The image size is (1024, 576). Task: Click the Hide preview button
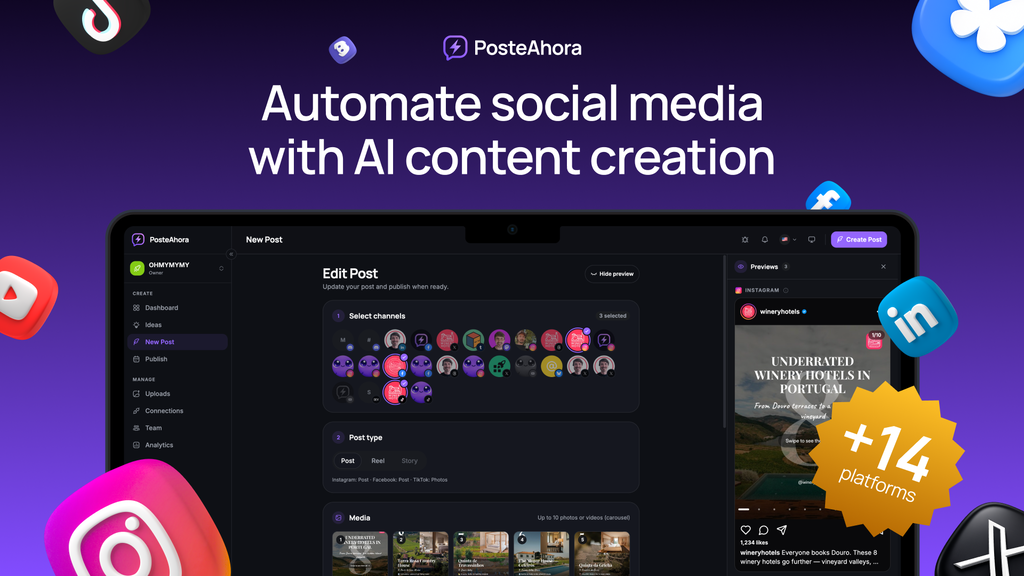tap(612, 274)
